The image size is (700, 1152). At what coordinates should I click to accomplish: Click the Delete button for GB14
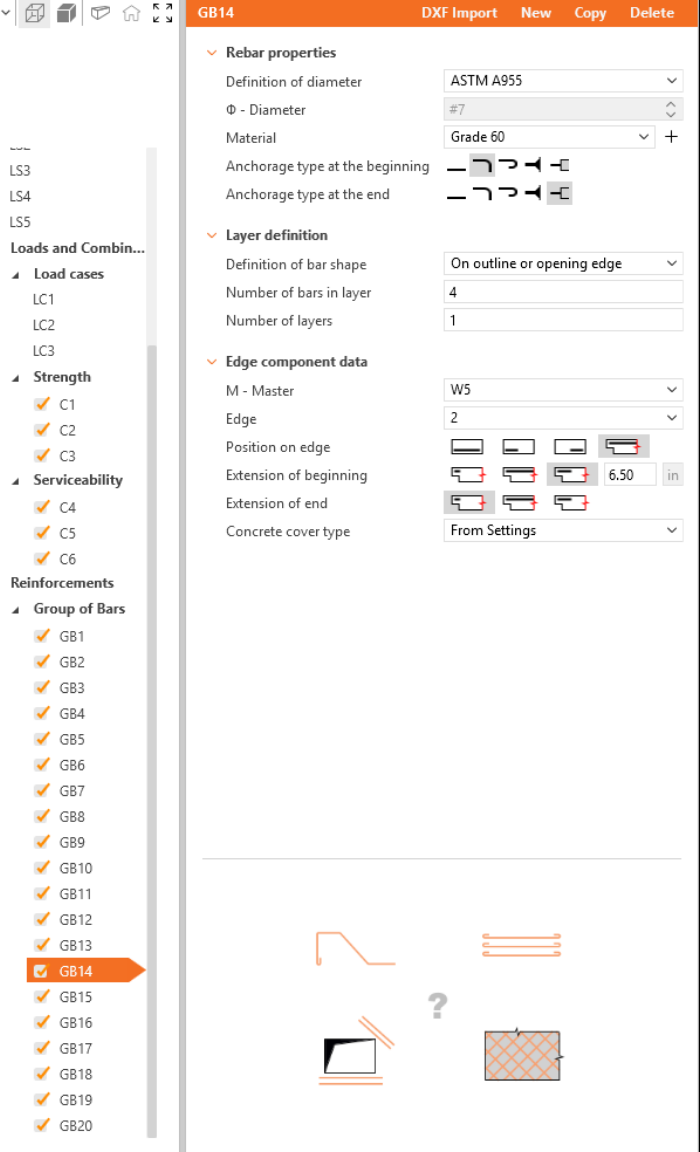click(652, 13)
